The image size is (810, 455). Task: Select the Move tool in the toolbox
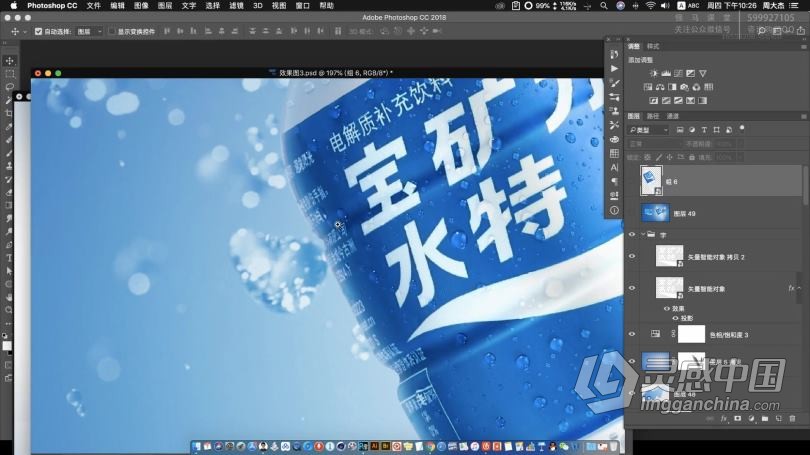tap(9, 61)
